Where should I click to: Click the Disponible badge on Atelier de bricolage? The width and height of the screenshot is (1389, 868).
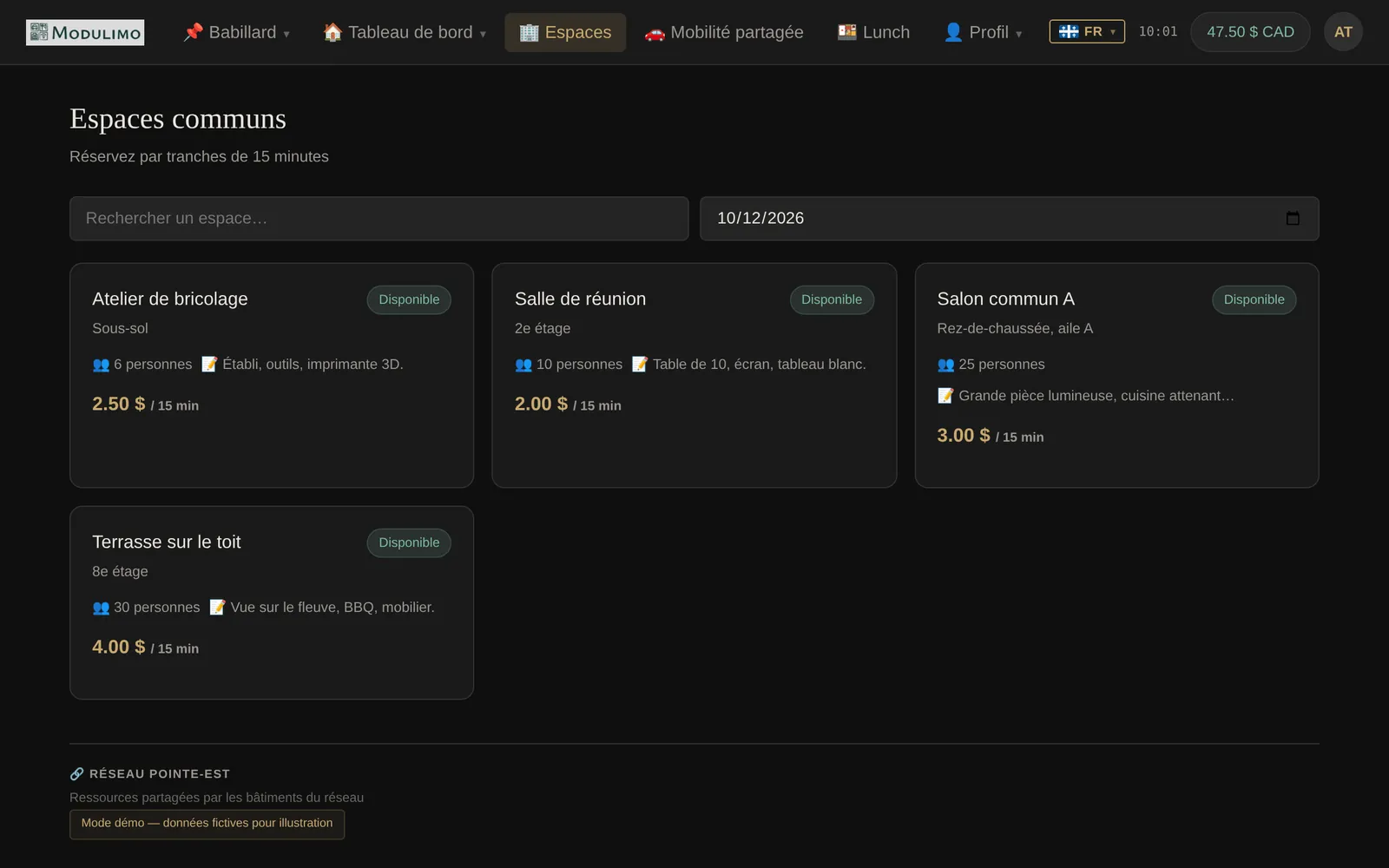[409, 299]
